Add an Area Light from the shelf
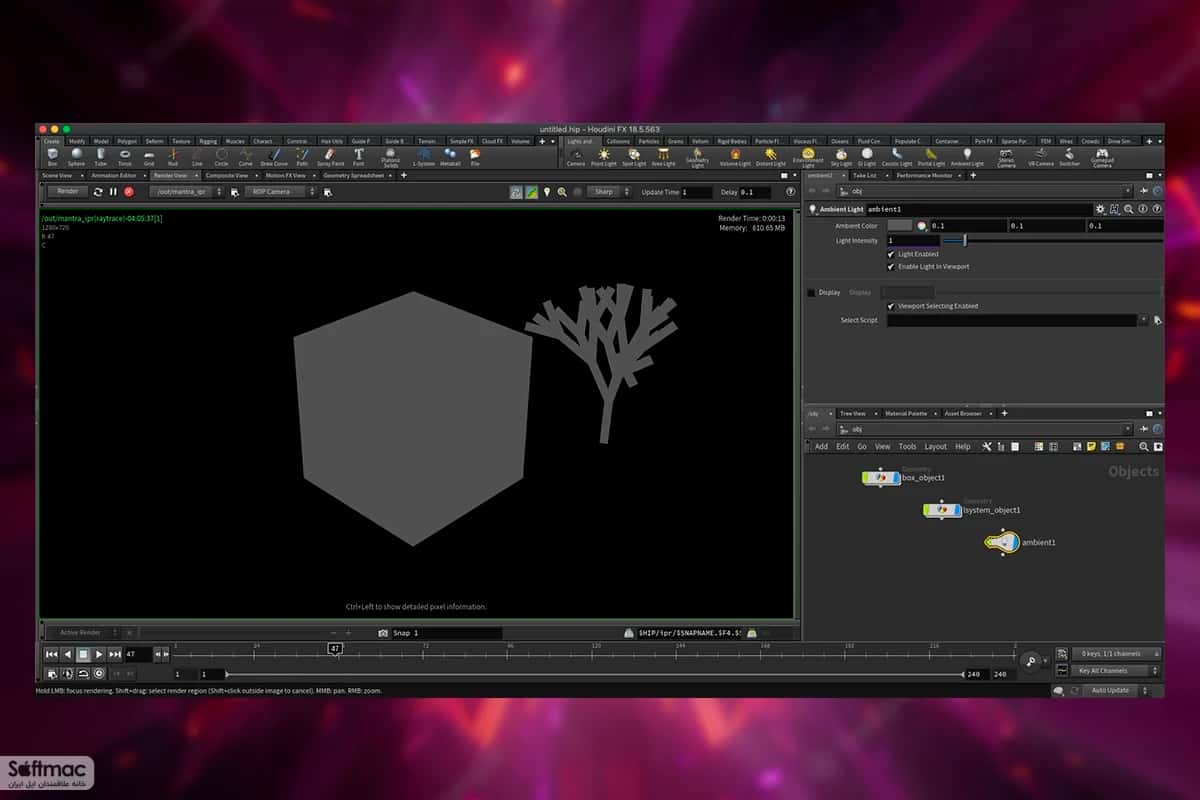Image resolution: width=1200 pixels, height=800 pixels. coord(663,157)
